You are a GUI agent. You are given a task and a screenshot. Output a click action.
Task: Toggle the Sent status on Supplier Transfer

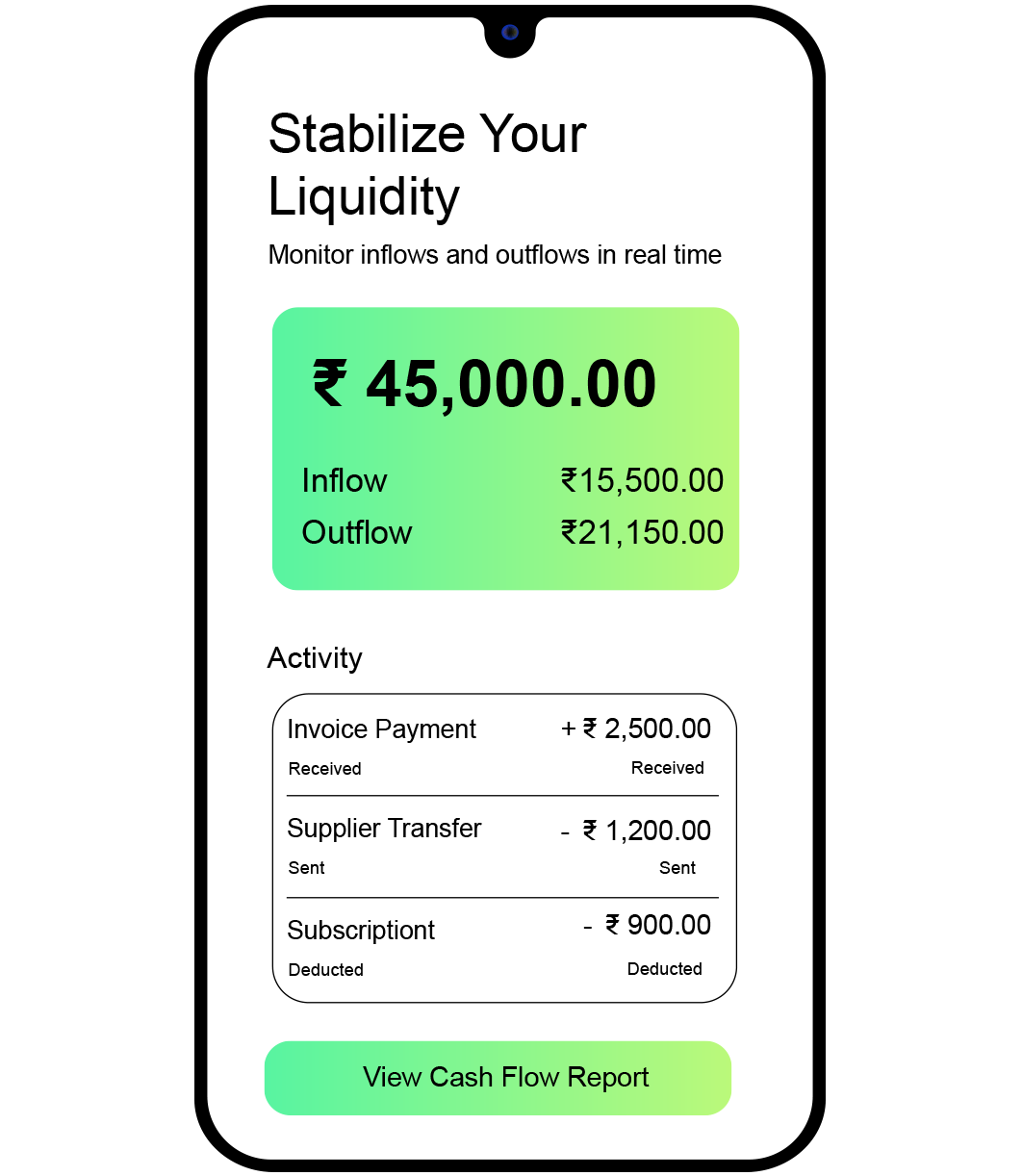677,867
